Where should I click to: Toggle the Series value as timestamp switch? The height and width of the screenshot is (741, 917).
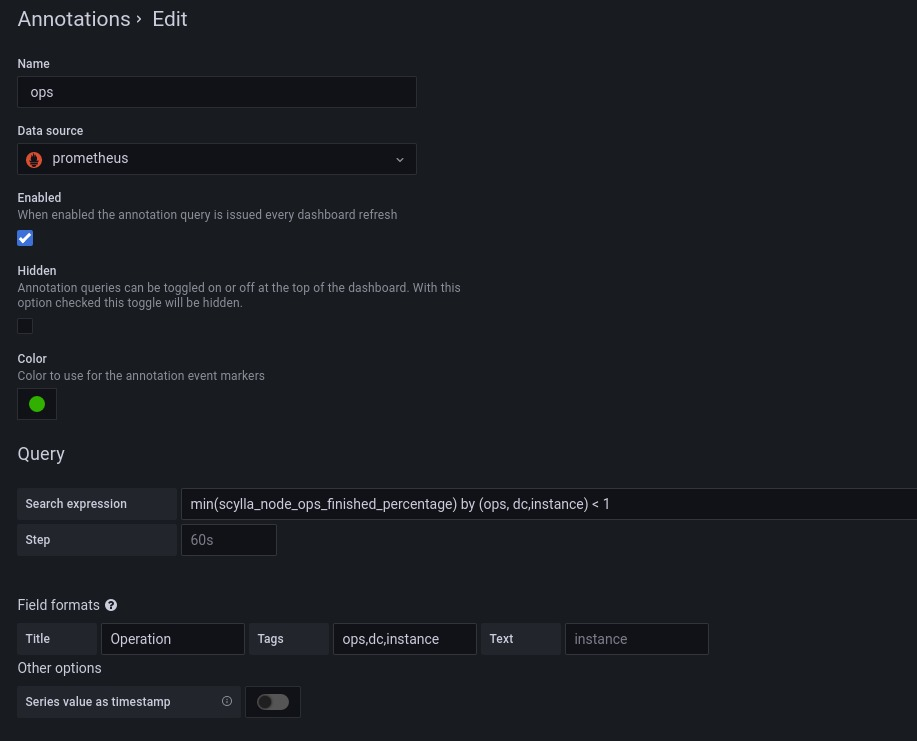pos(273,702)
